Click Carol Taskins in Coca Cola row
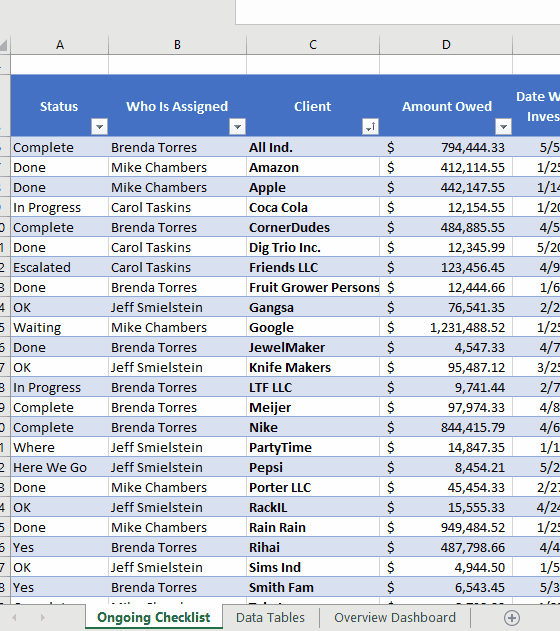Viewport: 560px width, 631px height. click(177, 207)
